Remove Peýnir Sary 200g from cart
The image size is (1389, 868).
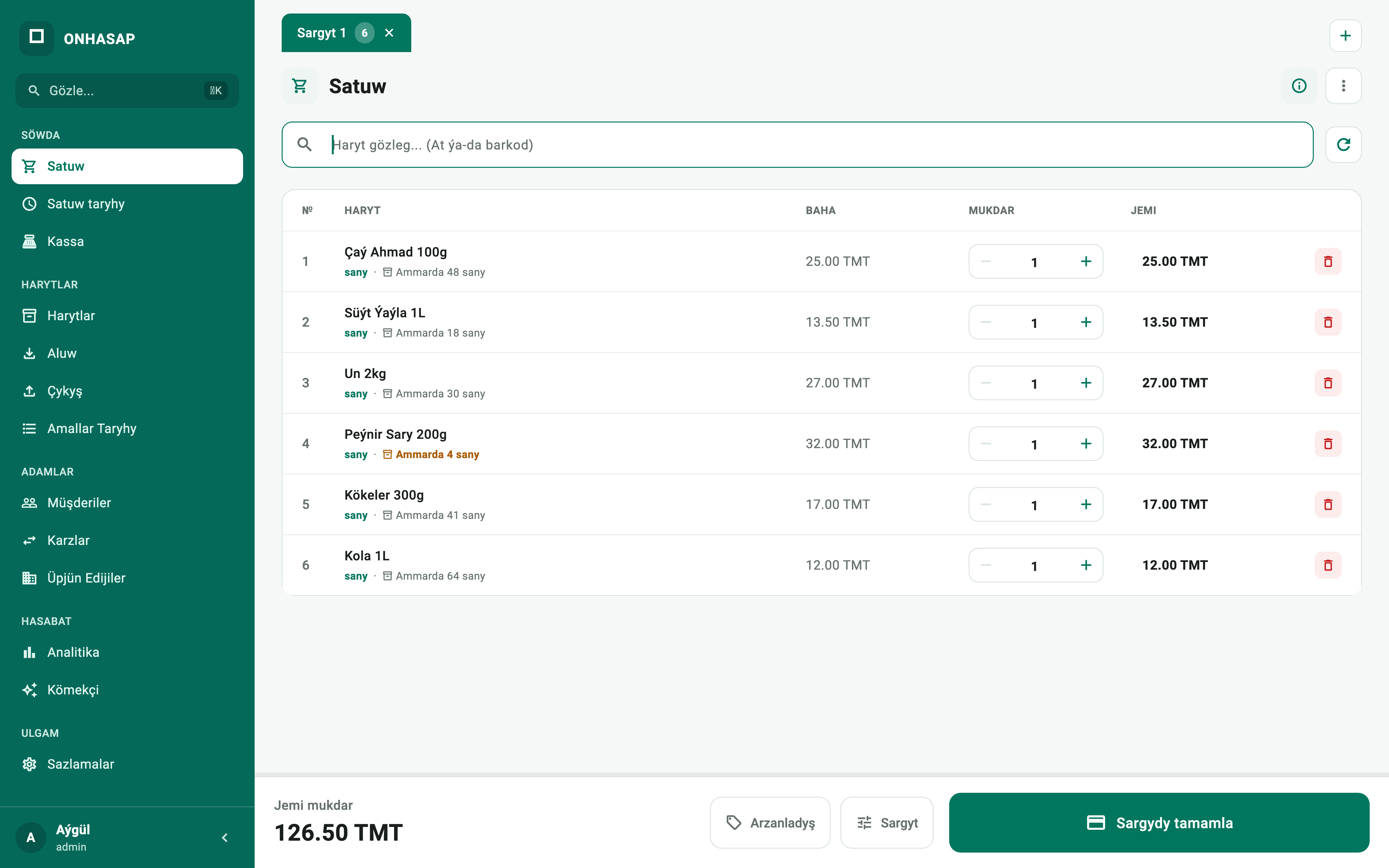click(x=1328, y=444)
